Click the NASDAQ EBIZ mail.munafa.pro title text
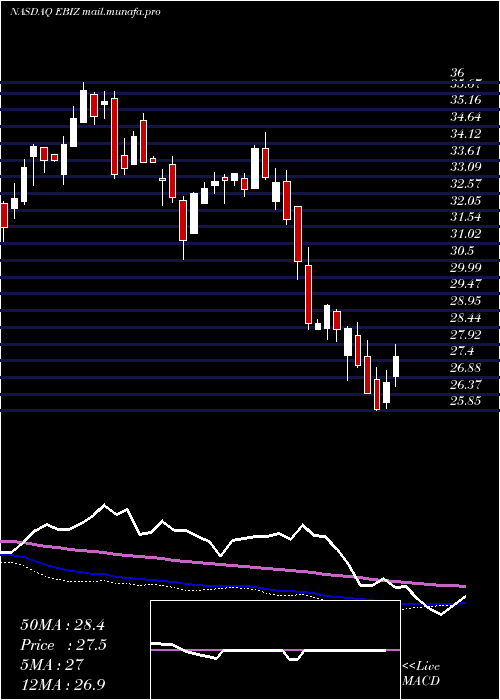The width and height of the screenshot is (500, 700). [x=85, y=12]
